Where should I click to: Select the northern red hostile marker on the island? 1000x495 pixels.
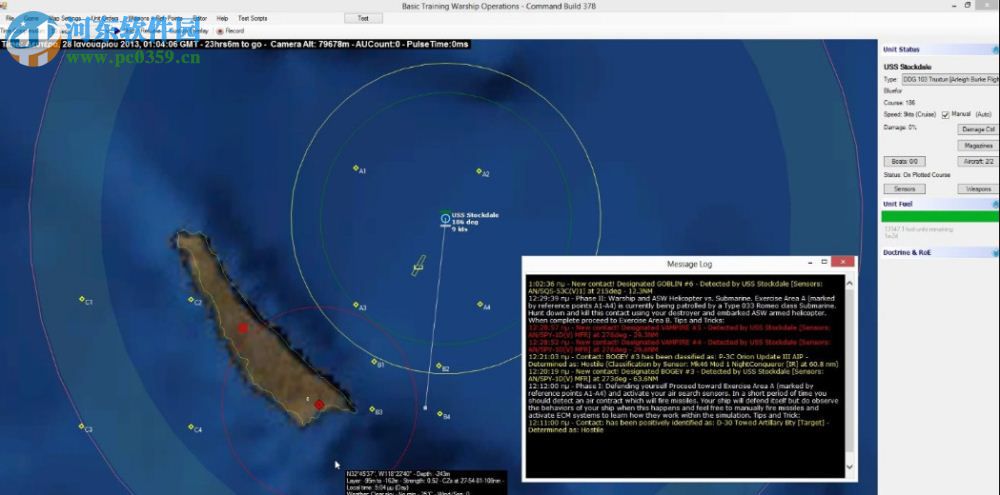(x=243, y=328)
